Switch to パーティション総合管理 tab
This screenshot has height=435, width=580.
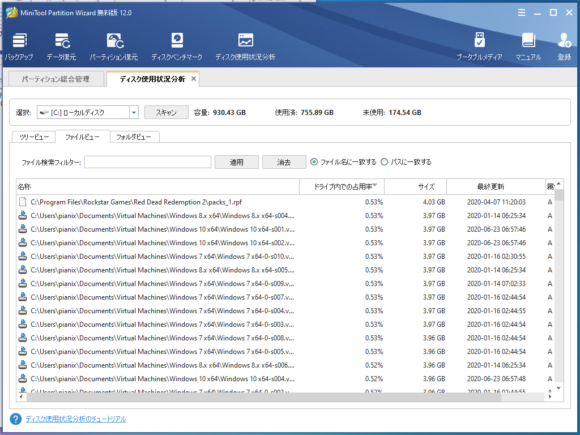click(55, 79)
